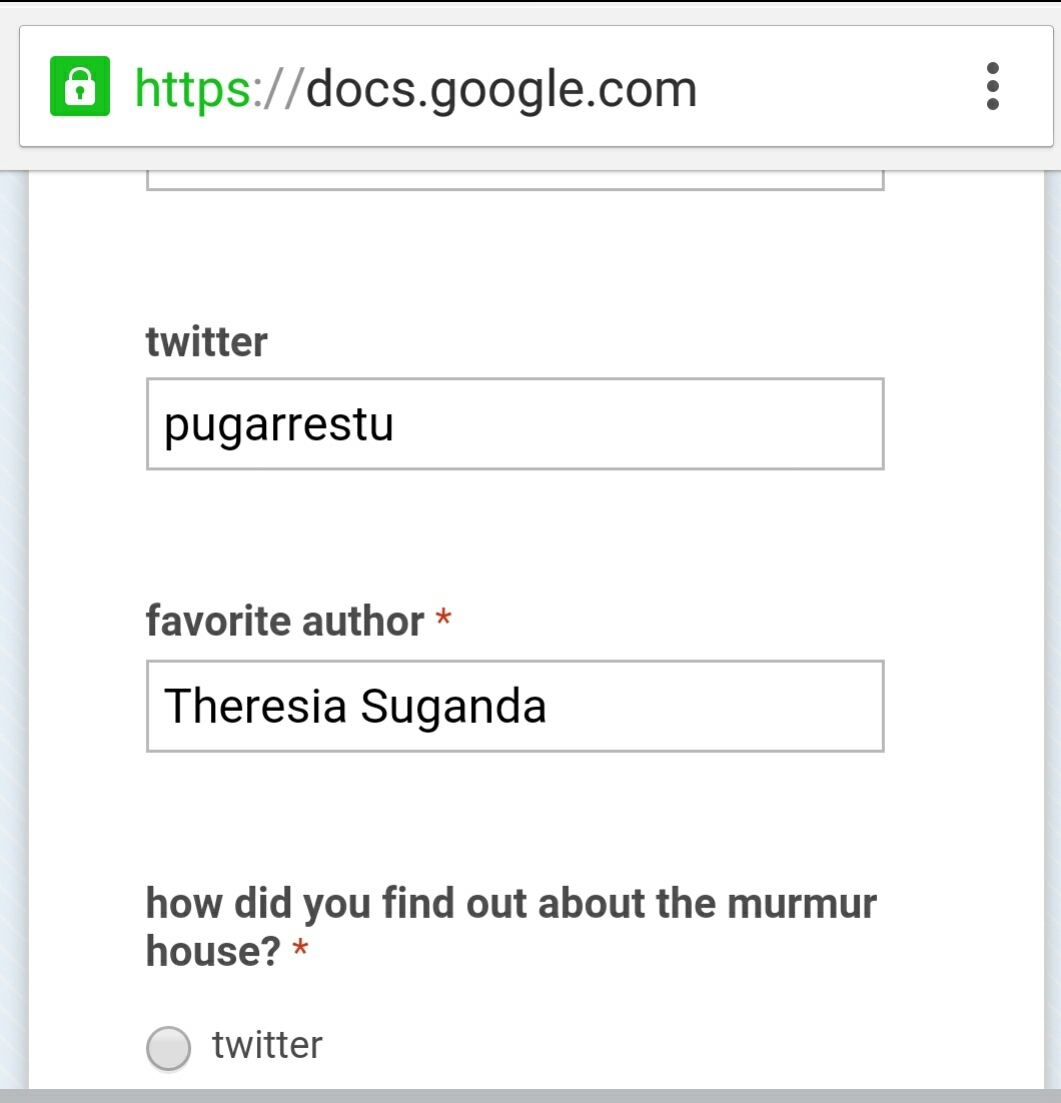1061x1103 pixels.
Task: Click the favorite author field label
Action: pos(285,621)
